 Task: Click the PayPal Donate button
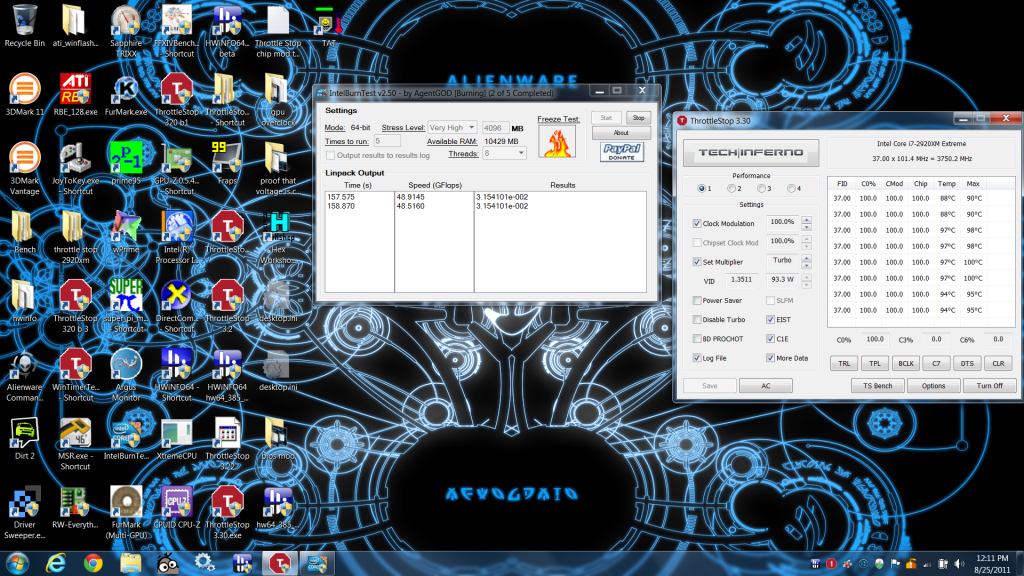pyautogui.click(x=622, y=152)
